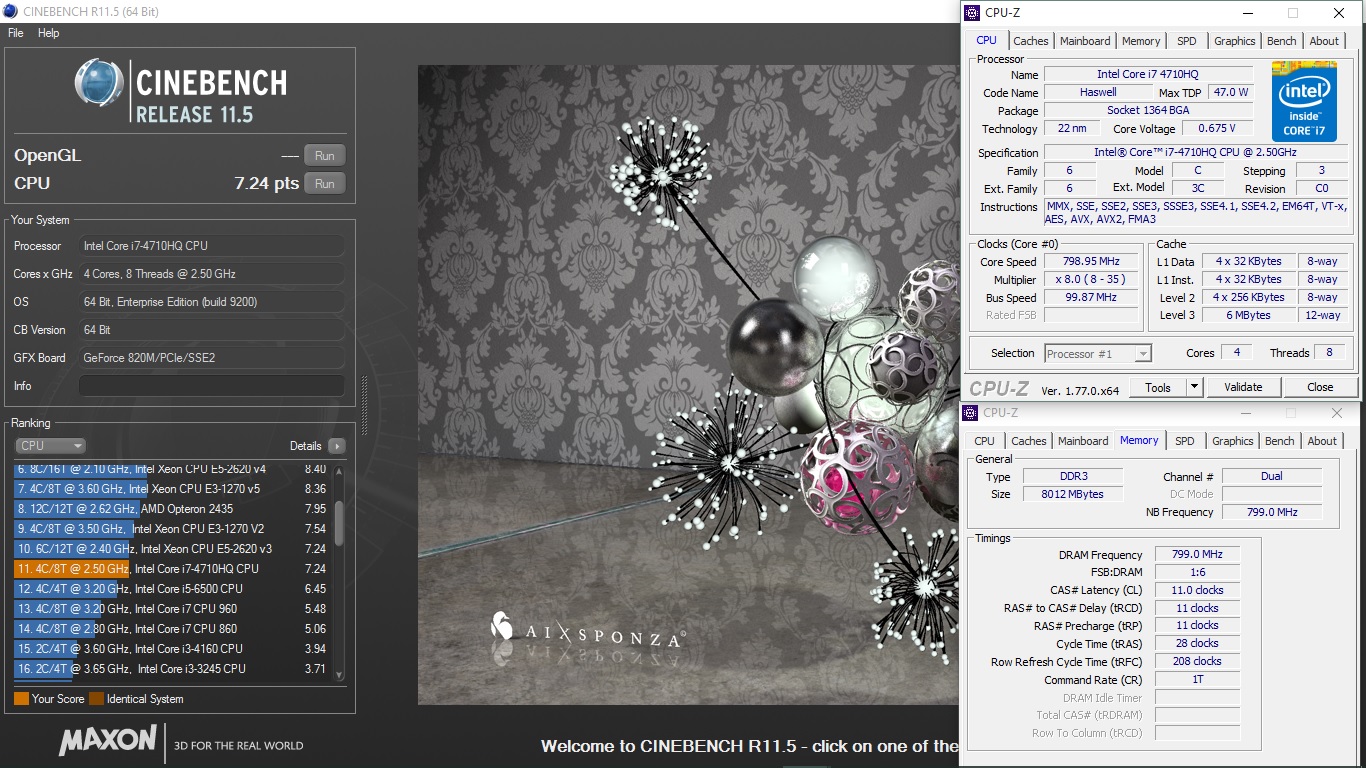Run the CPU benchmark
The width and height of the screenshot is (1366, 768).
pyautogui.click(x=325, y=184)
